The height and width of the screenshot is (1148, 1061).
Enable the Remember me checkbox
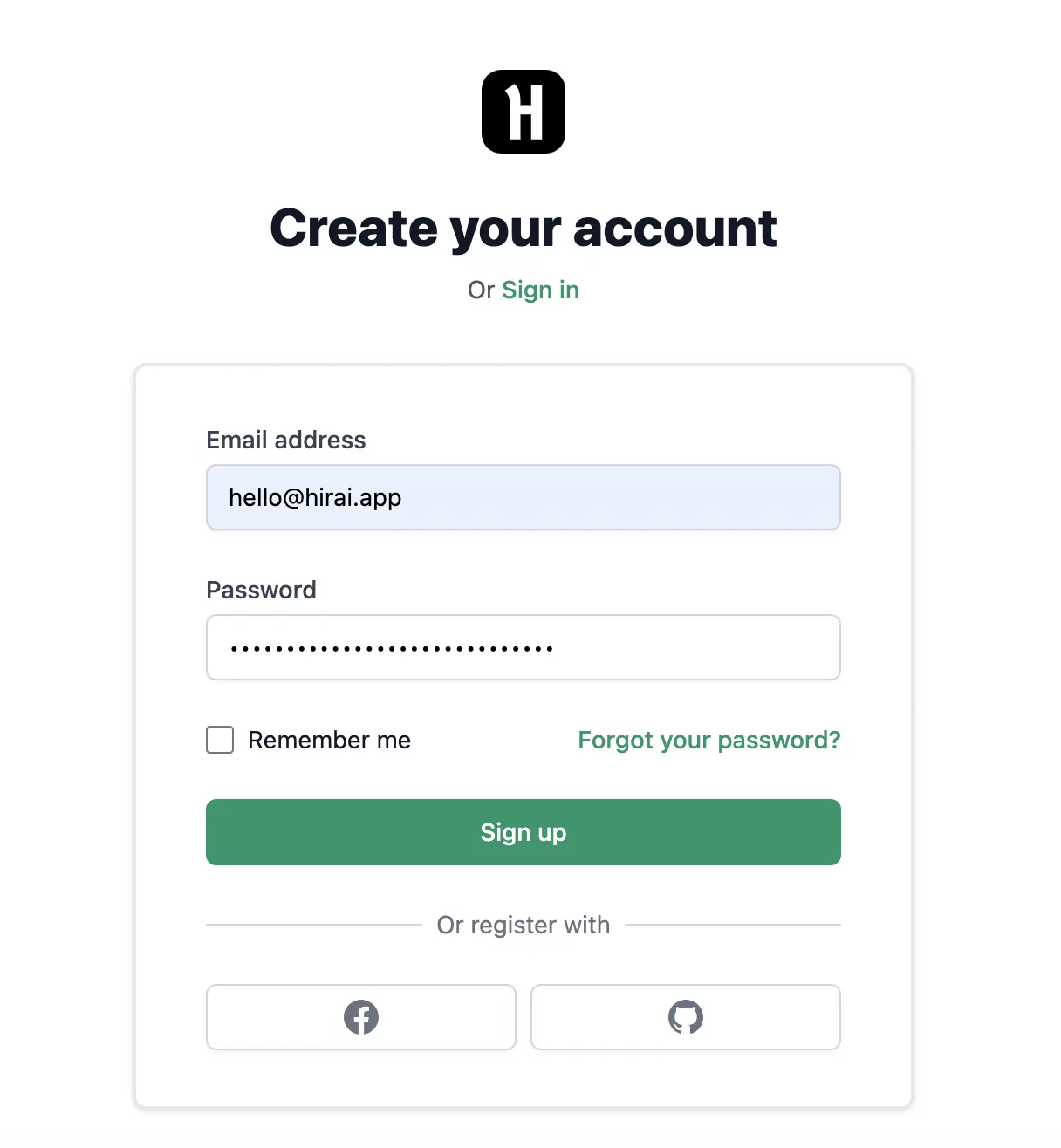(x=220, y=740)
